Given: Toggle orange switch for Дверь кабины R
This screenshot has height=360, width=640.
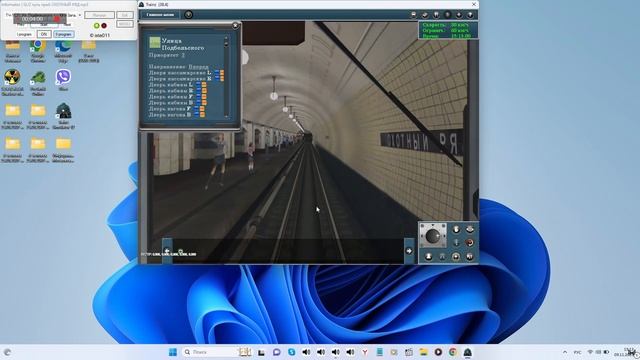Looking at the screenshot, I should (x=204, y=91).
